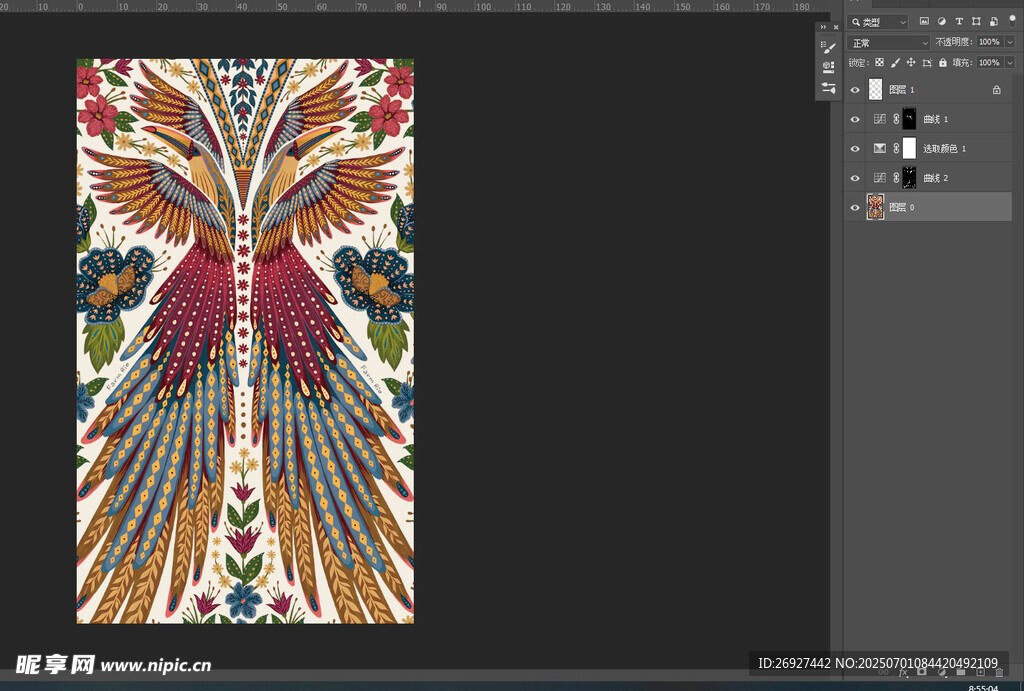The height and width of the screenshot is (691, 1024).
Task: Filter layers by adjustment layer type
Action: [942, 21]
